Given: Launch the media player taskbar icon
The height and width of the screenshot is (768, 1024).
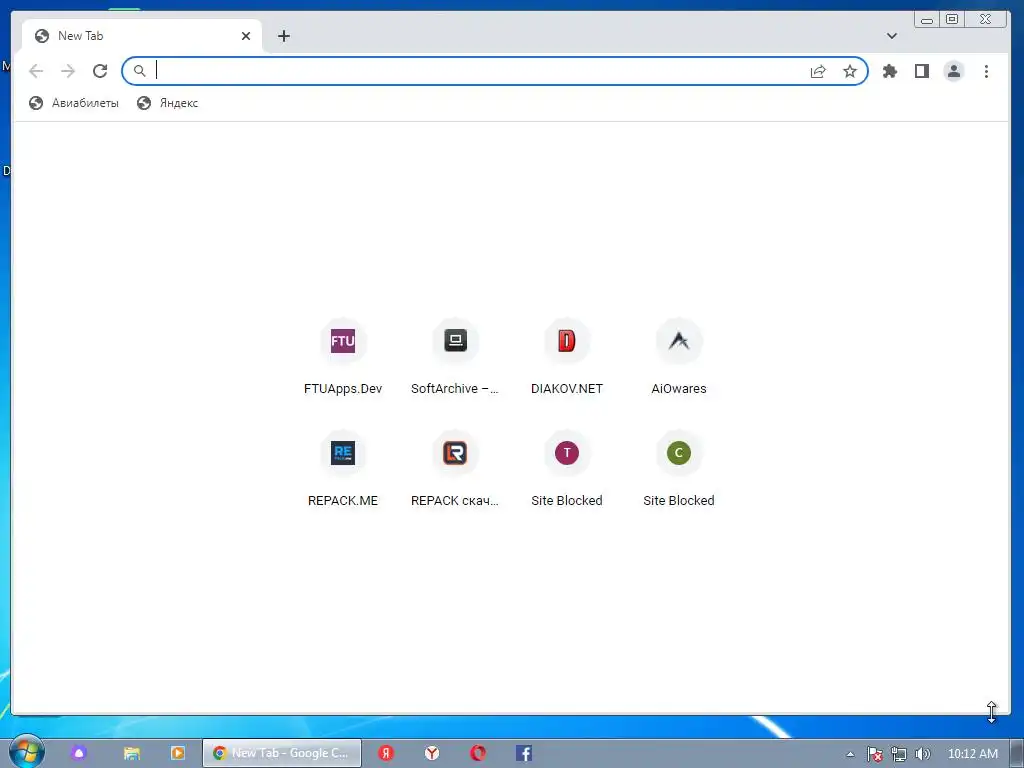Looking at the screenshot, I should (178, 753).
